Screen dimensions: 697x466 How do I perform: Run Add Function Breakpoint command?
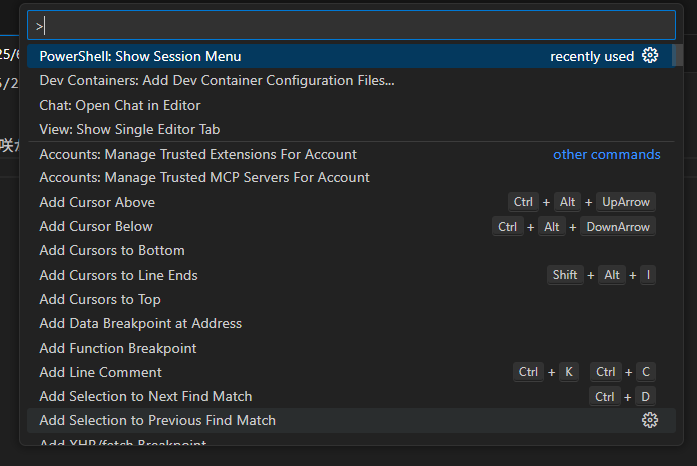point(118,348)
